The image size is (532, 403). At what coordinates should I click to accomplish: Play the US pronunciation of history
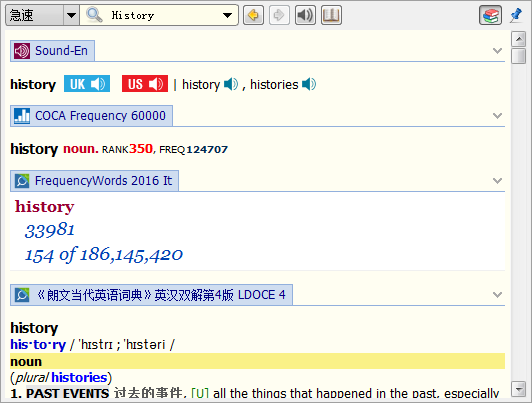pos(145,84)
